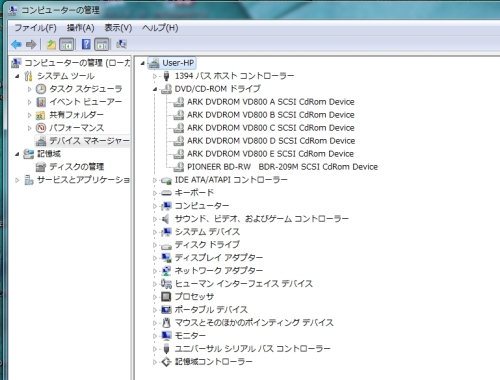Select ディスクの管理 in left tree
Screen dimensions: 500x380
coord(77,167)
